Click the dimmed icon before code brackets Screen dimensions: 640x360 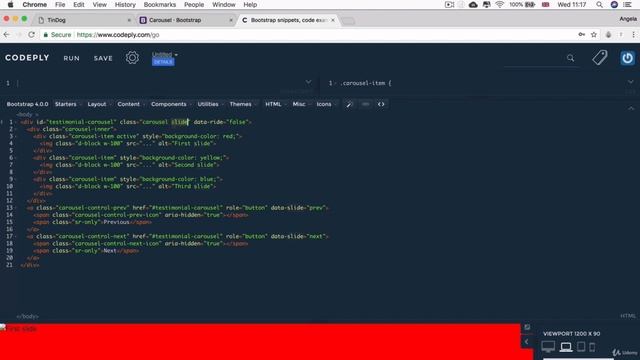coord(365,104)
